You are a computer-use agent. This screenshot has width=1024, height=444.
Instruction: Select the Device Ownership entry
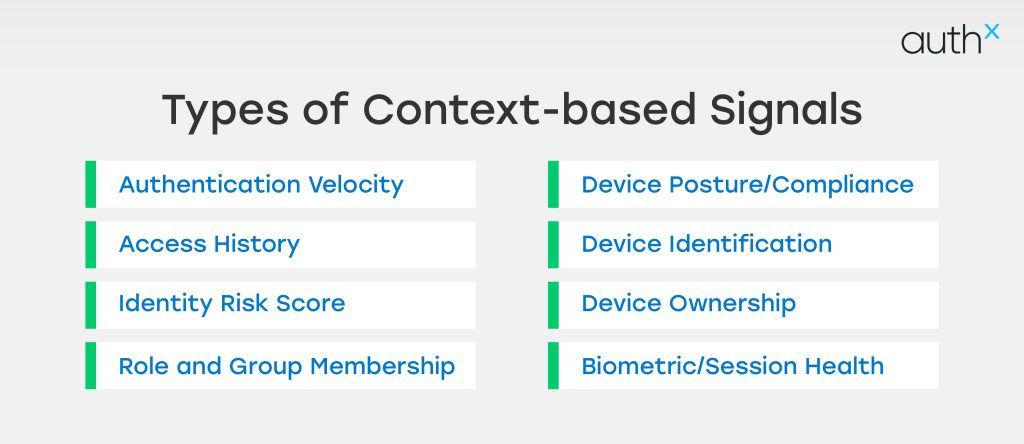pos(688,304)
